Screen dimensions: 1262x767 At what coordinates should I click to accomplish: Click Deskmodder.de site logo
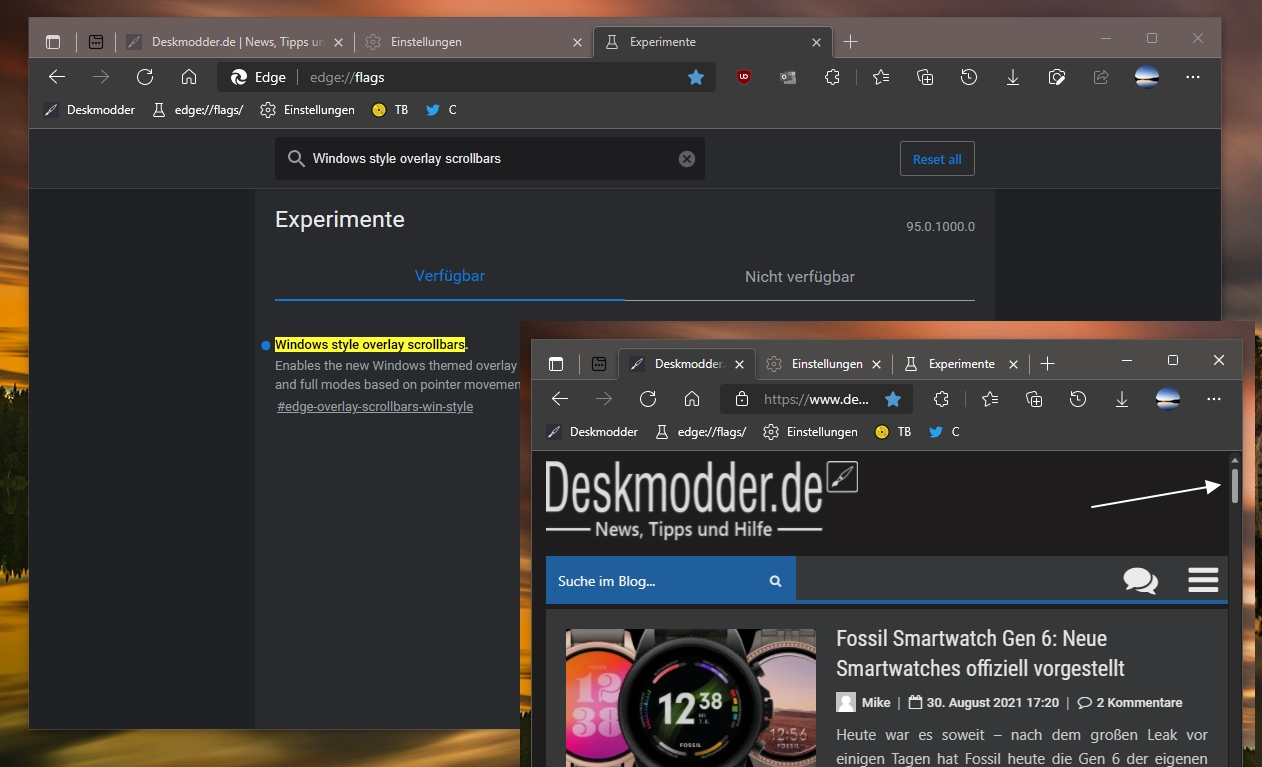[701, 500]
